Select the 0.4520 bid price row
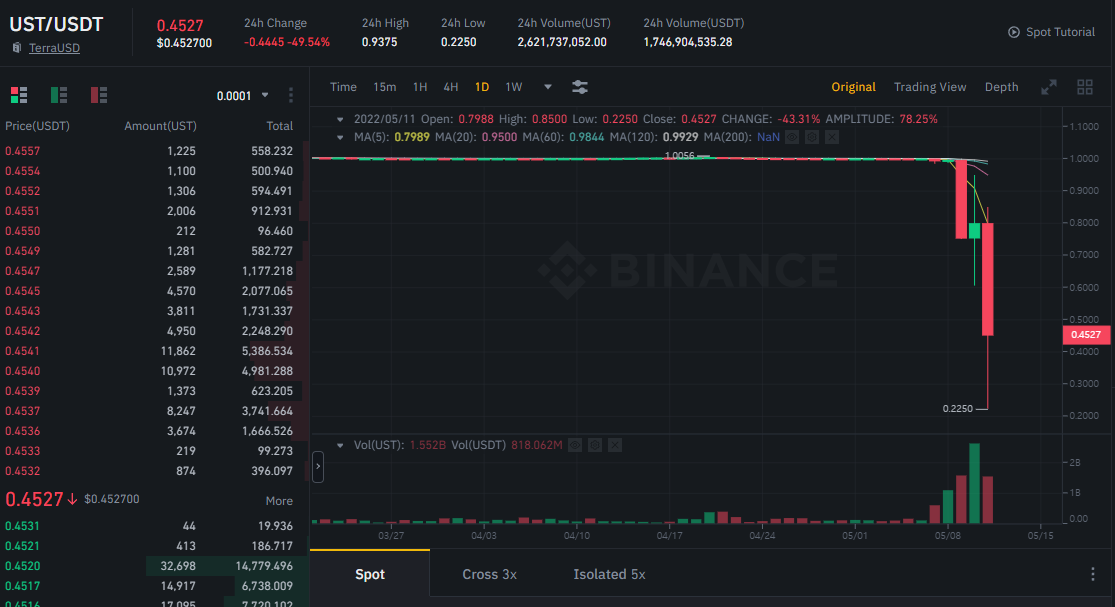This screenshot has width=1115, height=607. point(154,566)
